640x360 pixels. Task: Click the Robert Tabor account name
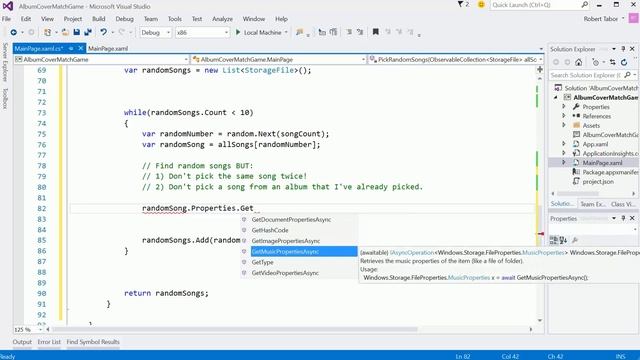(x=601, y=19)
